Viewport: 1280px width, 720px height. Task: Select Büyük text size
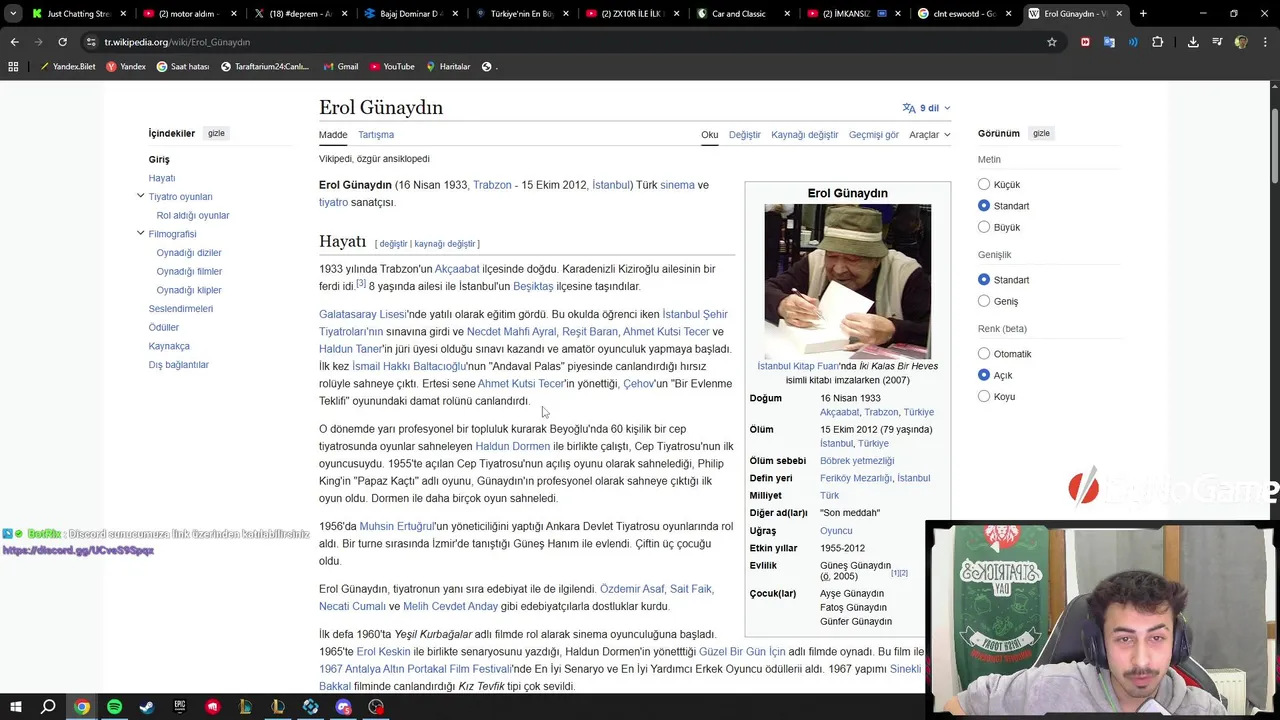pos(984,227)
